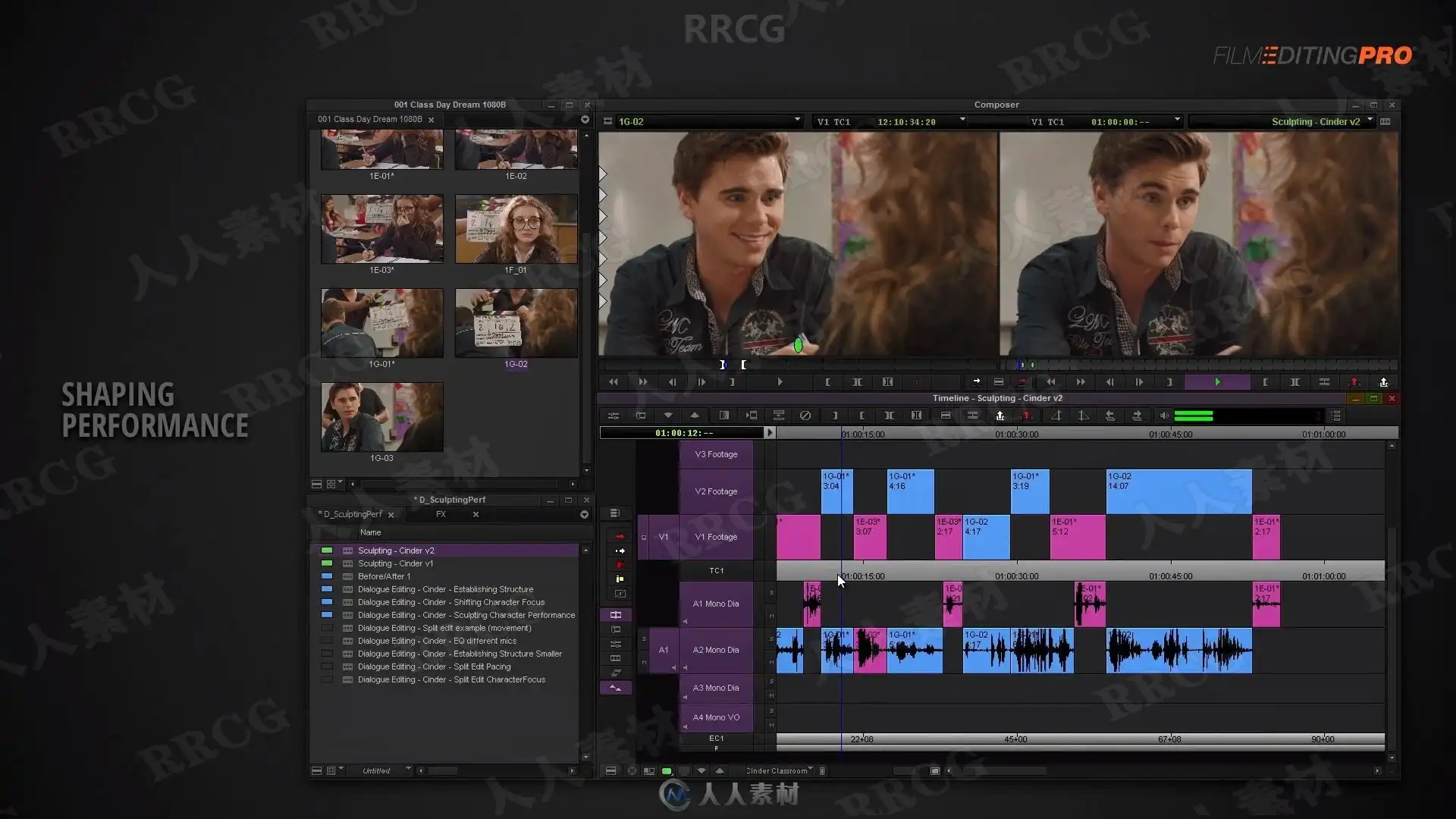Click the red Lift/Overwrite segment mode arrow
Image resolution: width=1456 pixels, height=819 pixels.
tap(620, 537)
